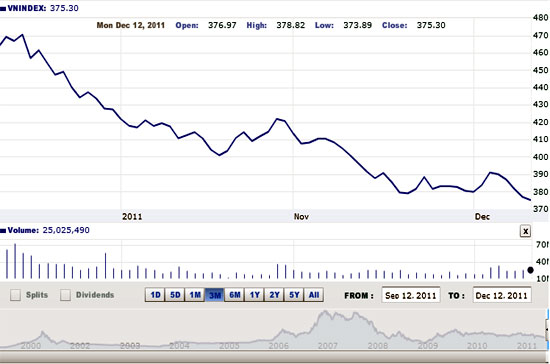
Task: Click the Dec axis label
Action: (x=482, y=217)
